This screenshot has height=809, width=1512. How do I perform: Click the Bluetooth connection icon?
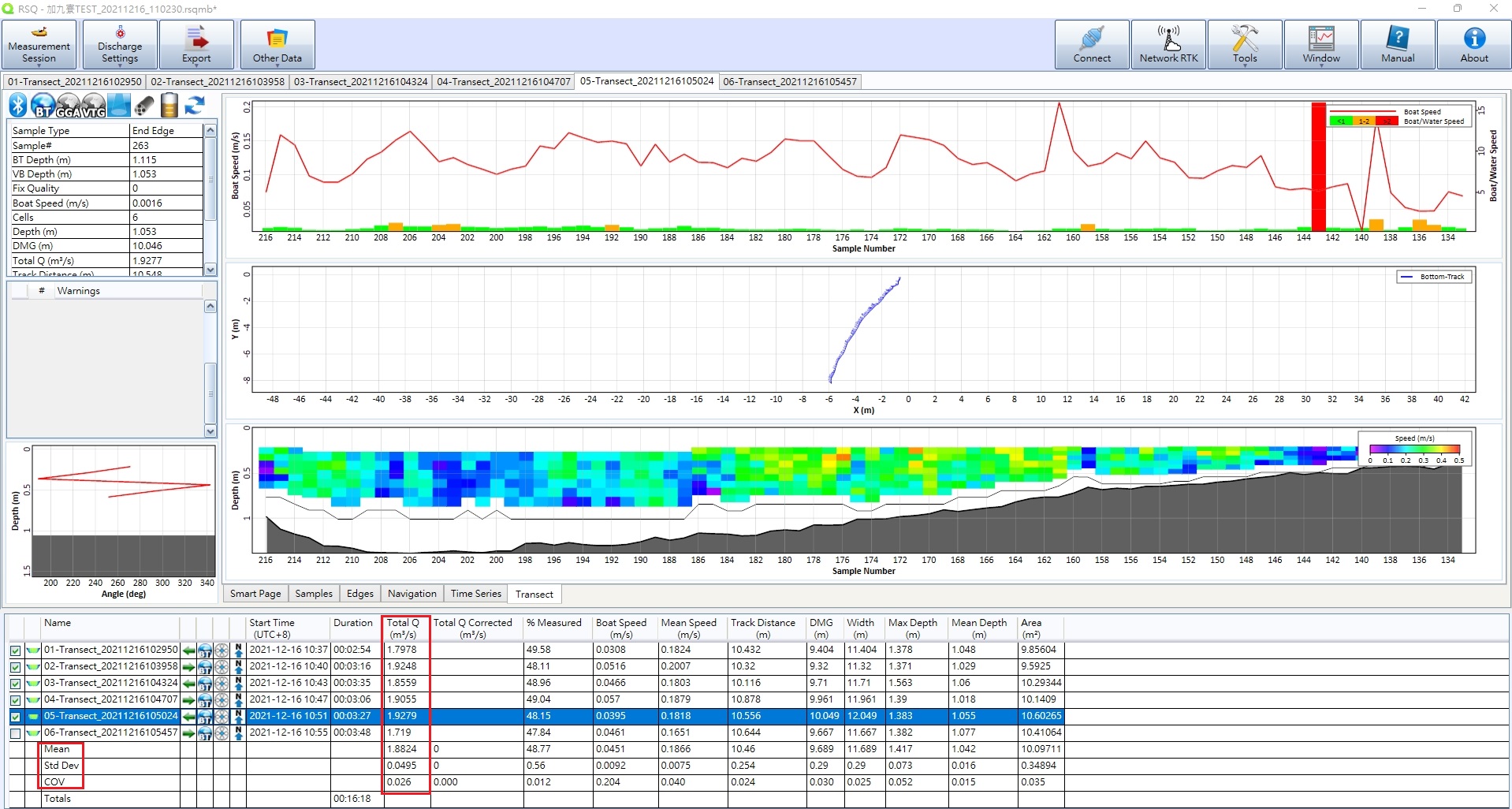click(x=18, y=105)
